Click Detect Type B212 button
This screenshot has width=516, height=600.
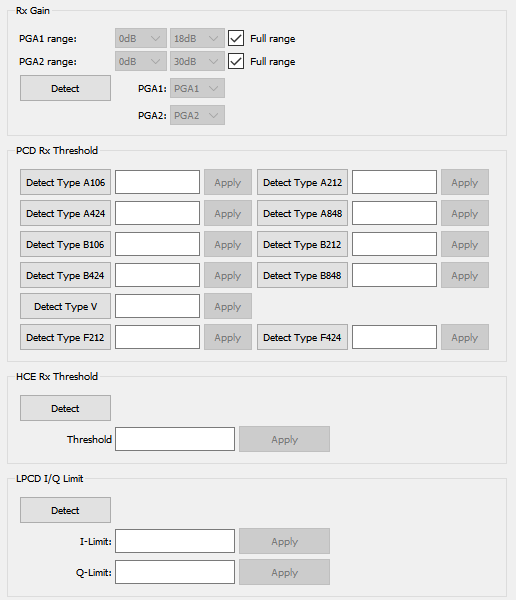302,244
